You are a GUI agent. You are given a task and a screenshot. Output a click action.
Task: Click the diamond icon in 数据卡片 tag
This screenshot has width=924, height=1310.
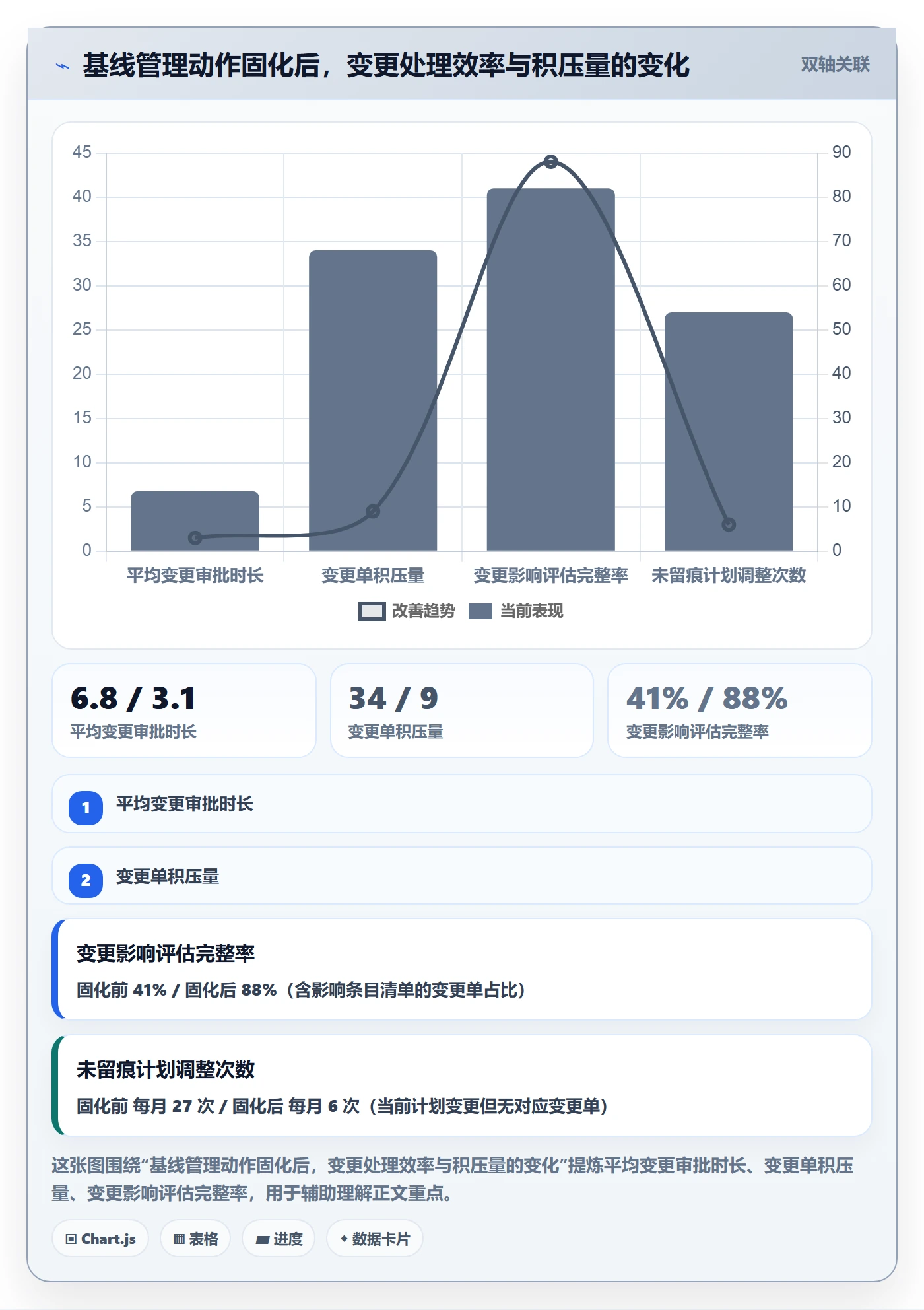tap(344, 1239)
